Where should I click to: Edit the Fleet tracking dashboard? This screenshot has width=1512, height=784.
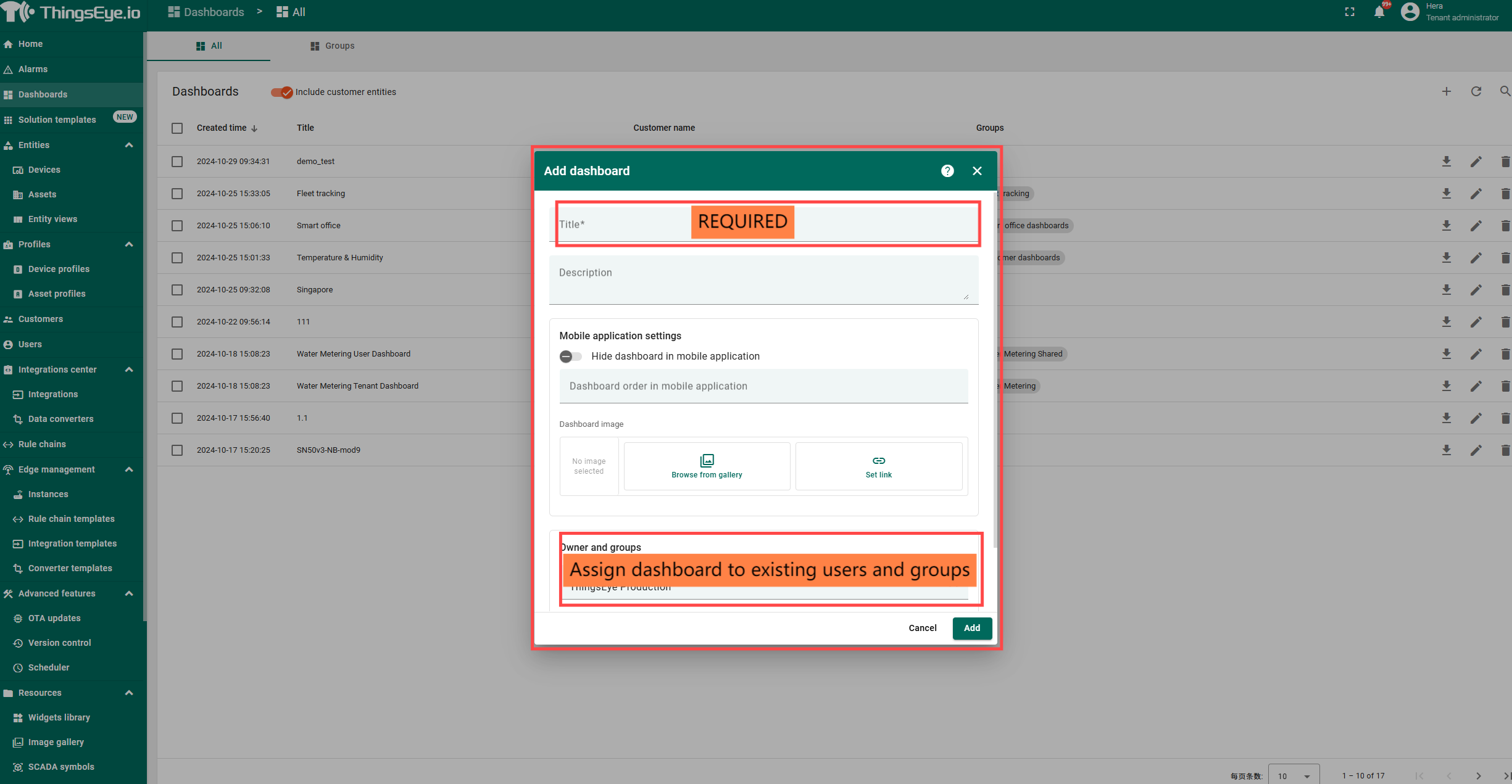coord(1476,194)
